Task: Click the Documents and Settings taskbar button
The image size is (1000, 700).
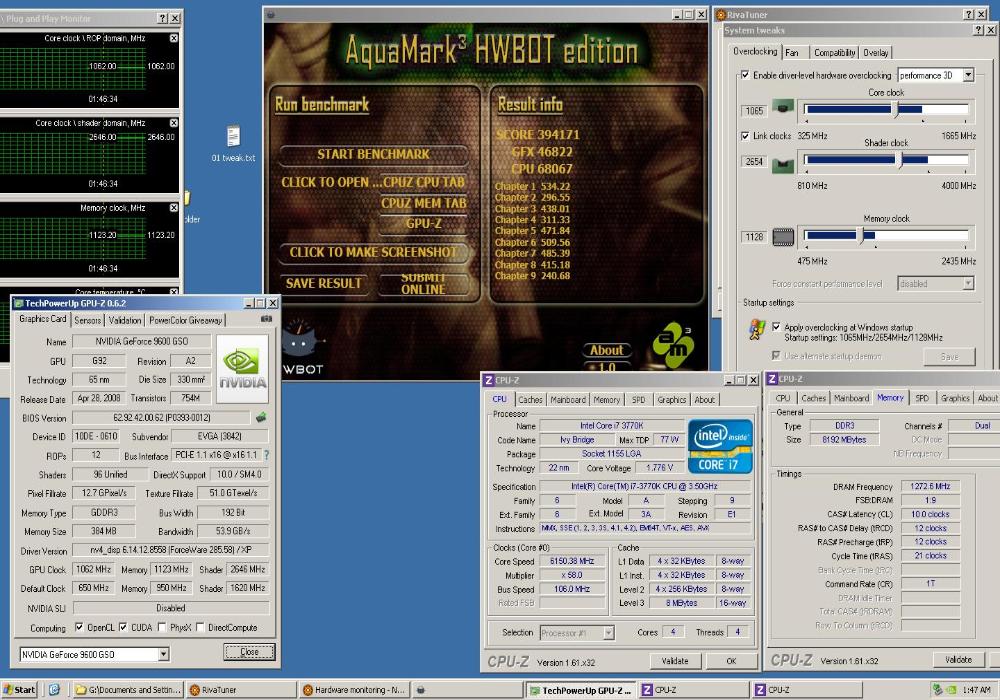Action: [129, 690]
